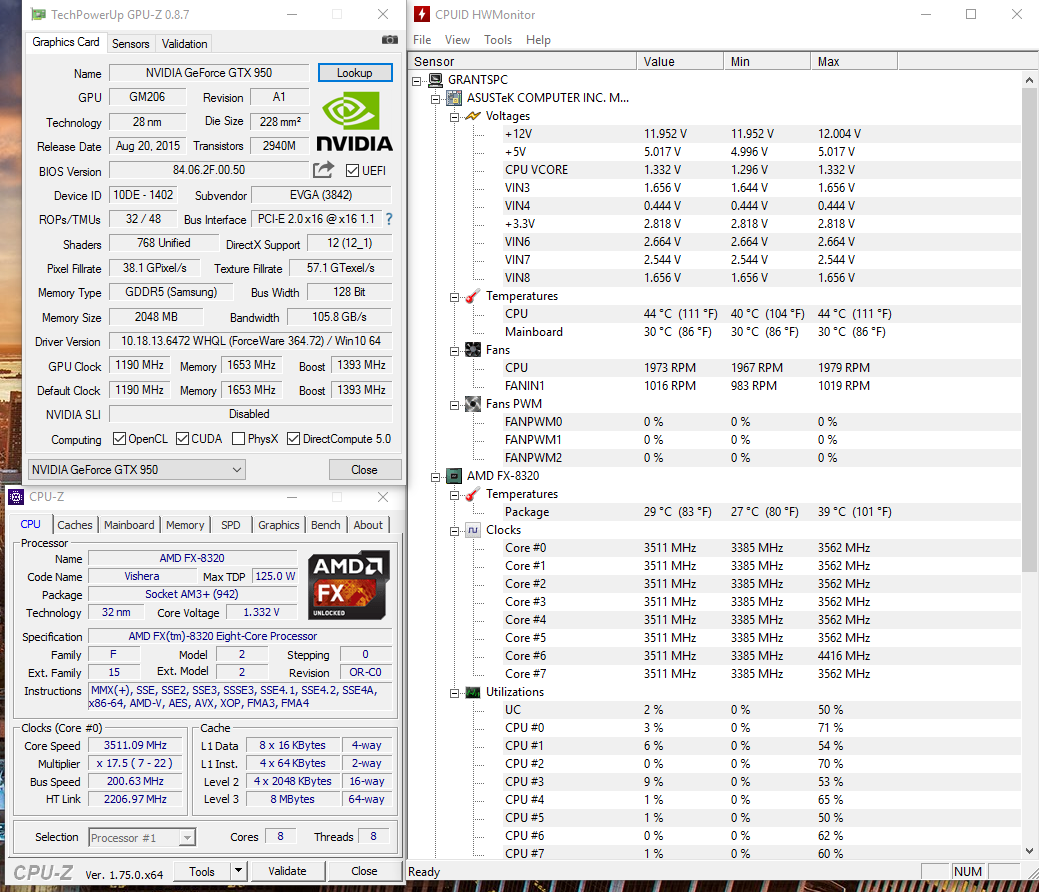The image size is (1039, 892).
Task: Click the Fans icon in HWMonitor tree
Action: pyautogui.click(x=472, y=350)
